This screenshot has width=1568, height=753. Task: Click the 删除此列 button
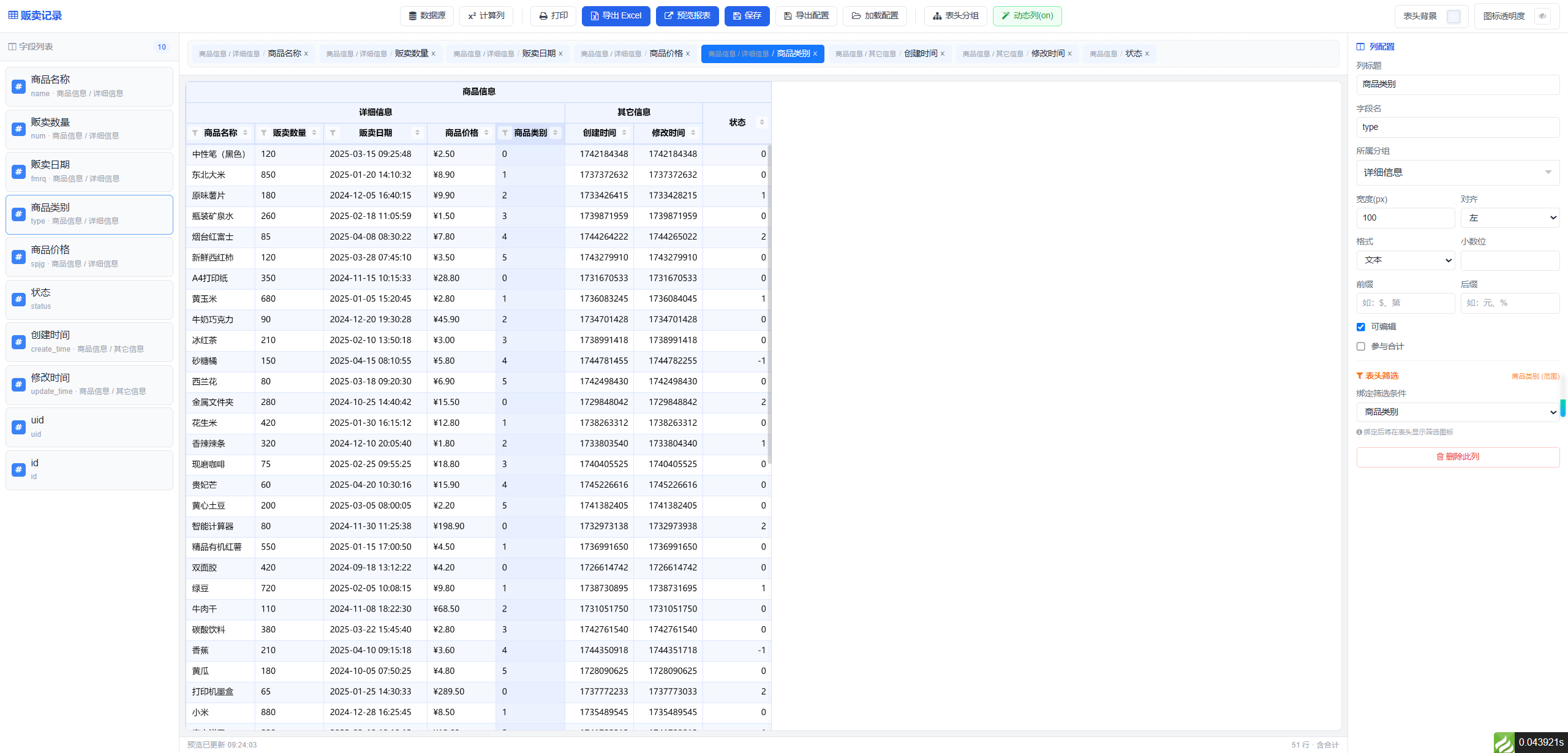(1458, 457)
